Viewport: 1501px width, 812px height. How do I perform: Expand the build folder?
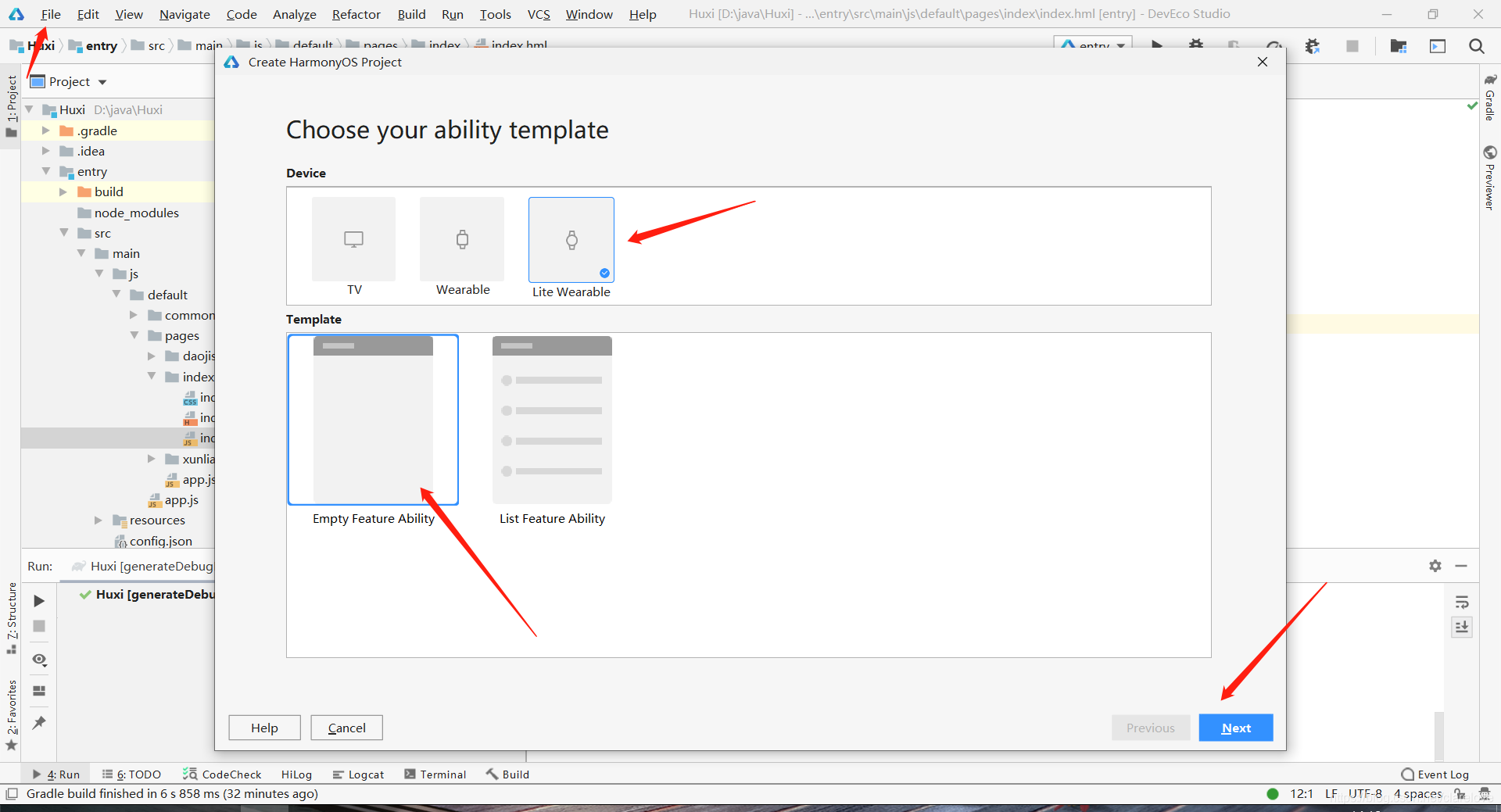(63, 191)
